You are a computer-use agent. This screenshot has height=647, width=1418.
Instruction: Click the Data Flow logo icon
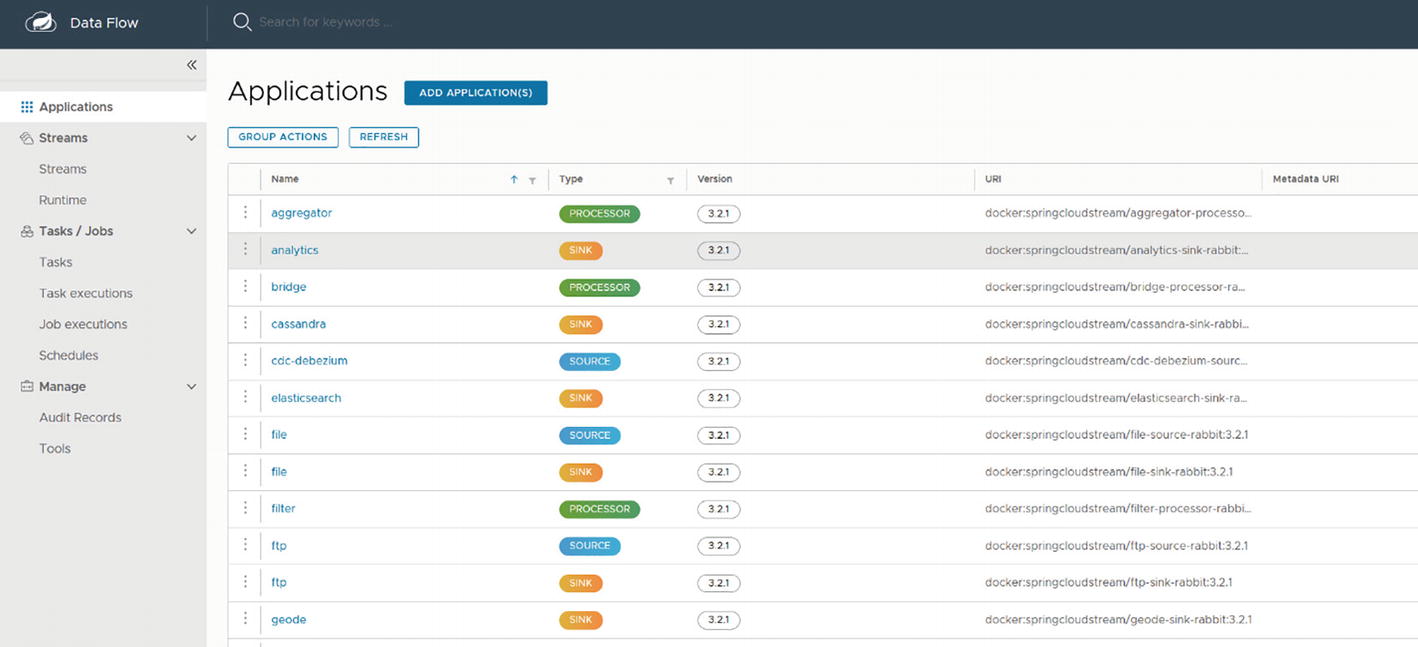[x=41, y=22]
